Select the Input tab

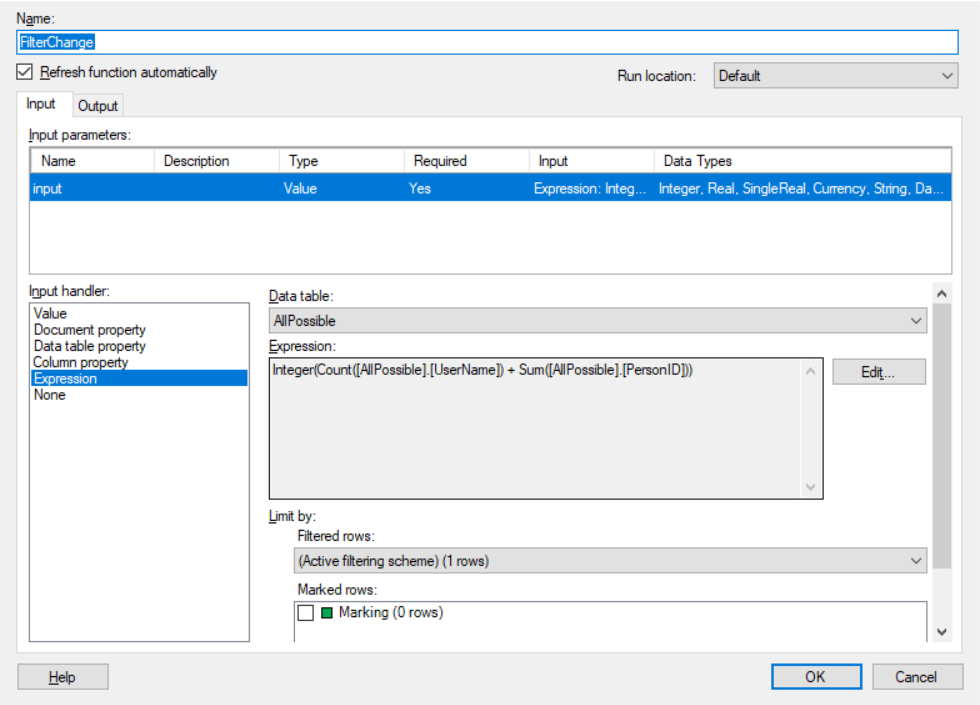click(41, 104)
